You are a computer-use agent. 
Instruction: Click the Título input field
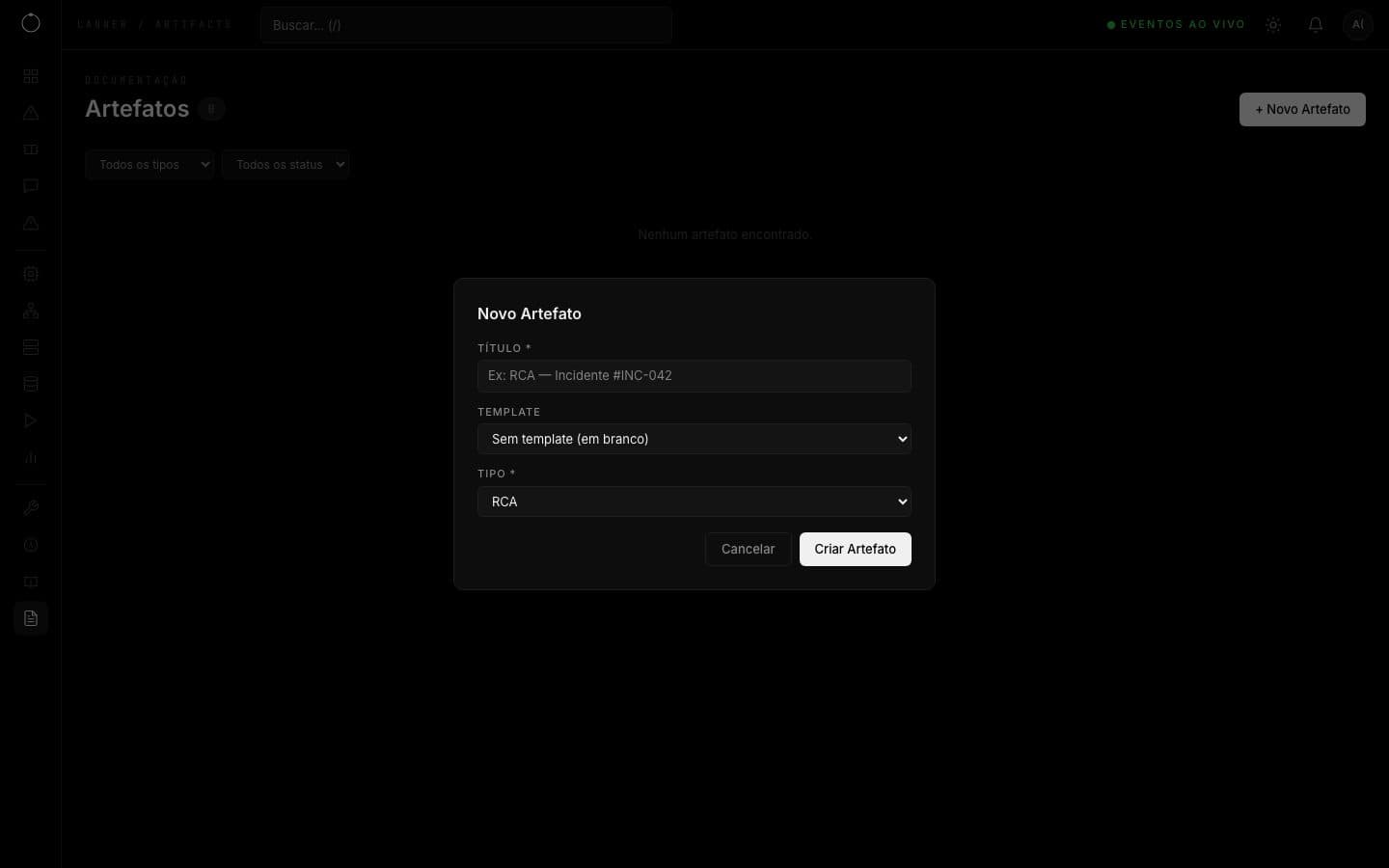tap(694, 376)
